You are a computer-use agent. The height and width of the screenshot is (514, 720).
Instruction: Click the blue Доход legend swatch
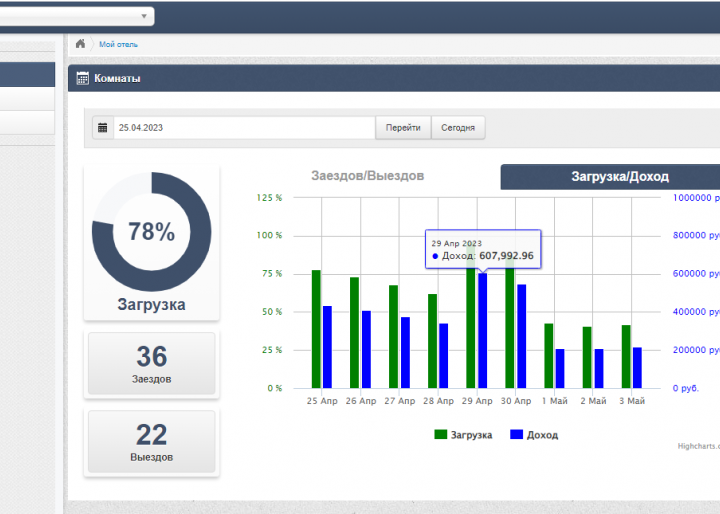coord(517,435)
